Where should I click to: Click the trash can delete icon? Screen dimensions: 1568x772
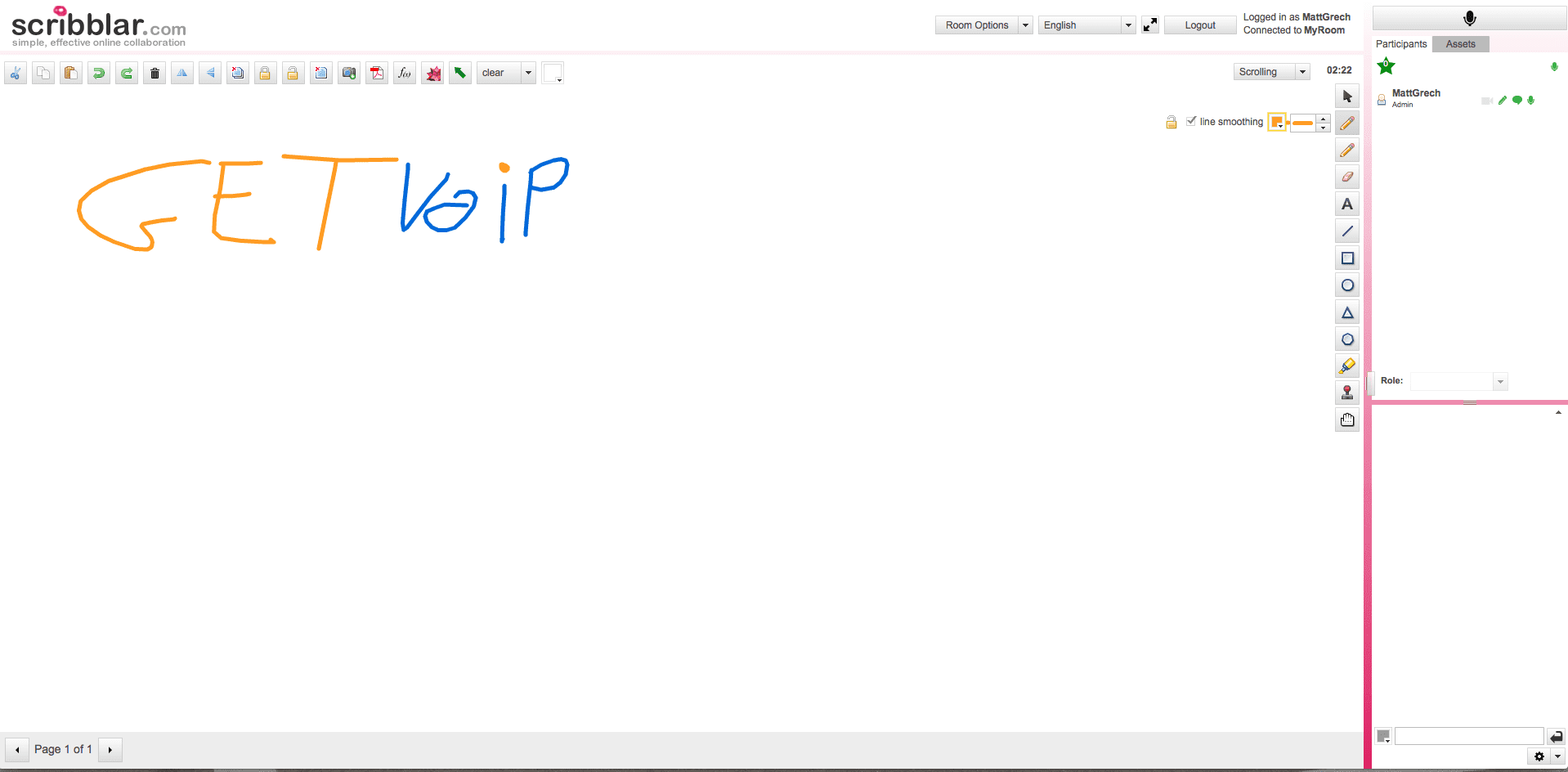coord(155,74)
